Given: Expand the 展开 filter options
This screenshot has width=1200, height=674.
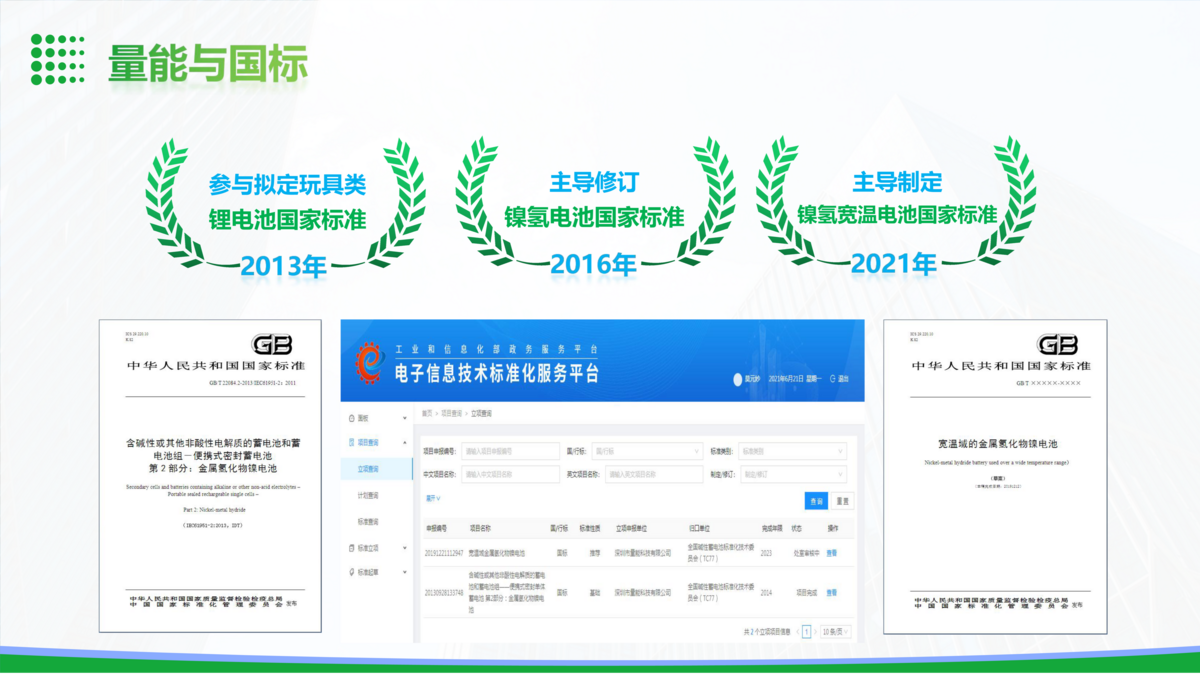Looking at the screenshot, I should coord(433,498).
